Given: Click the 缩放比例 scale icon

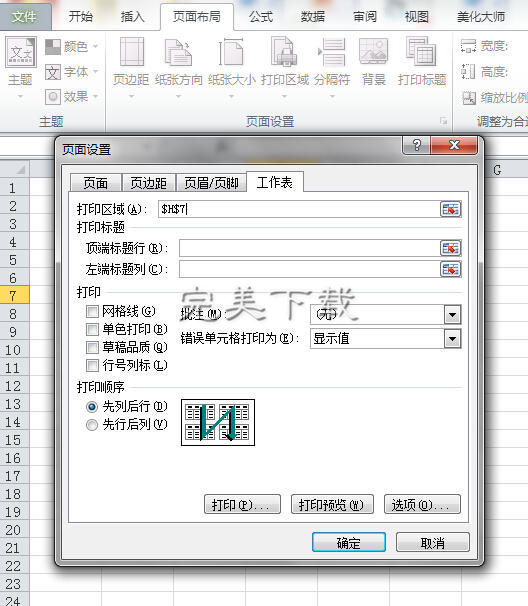Looking at the screenshot, I should (469, 98).
